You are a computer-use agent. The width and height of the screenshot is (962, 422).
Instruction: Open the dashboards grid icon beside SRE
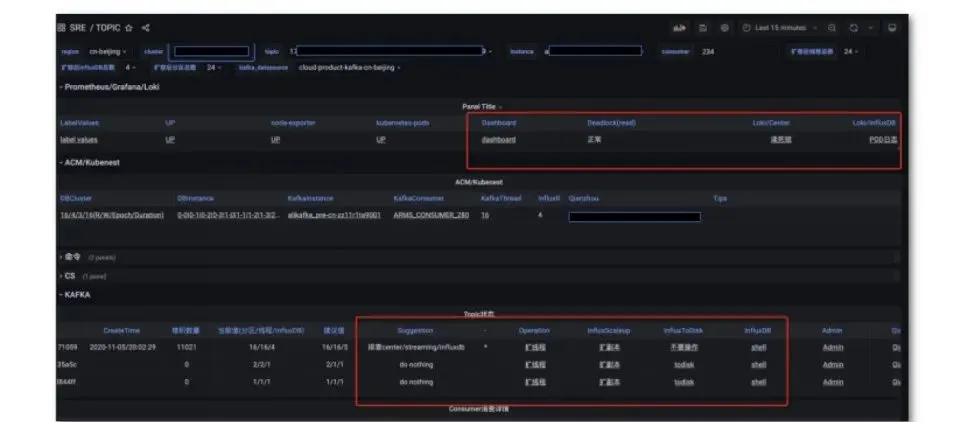click(x=61, y=28)
